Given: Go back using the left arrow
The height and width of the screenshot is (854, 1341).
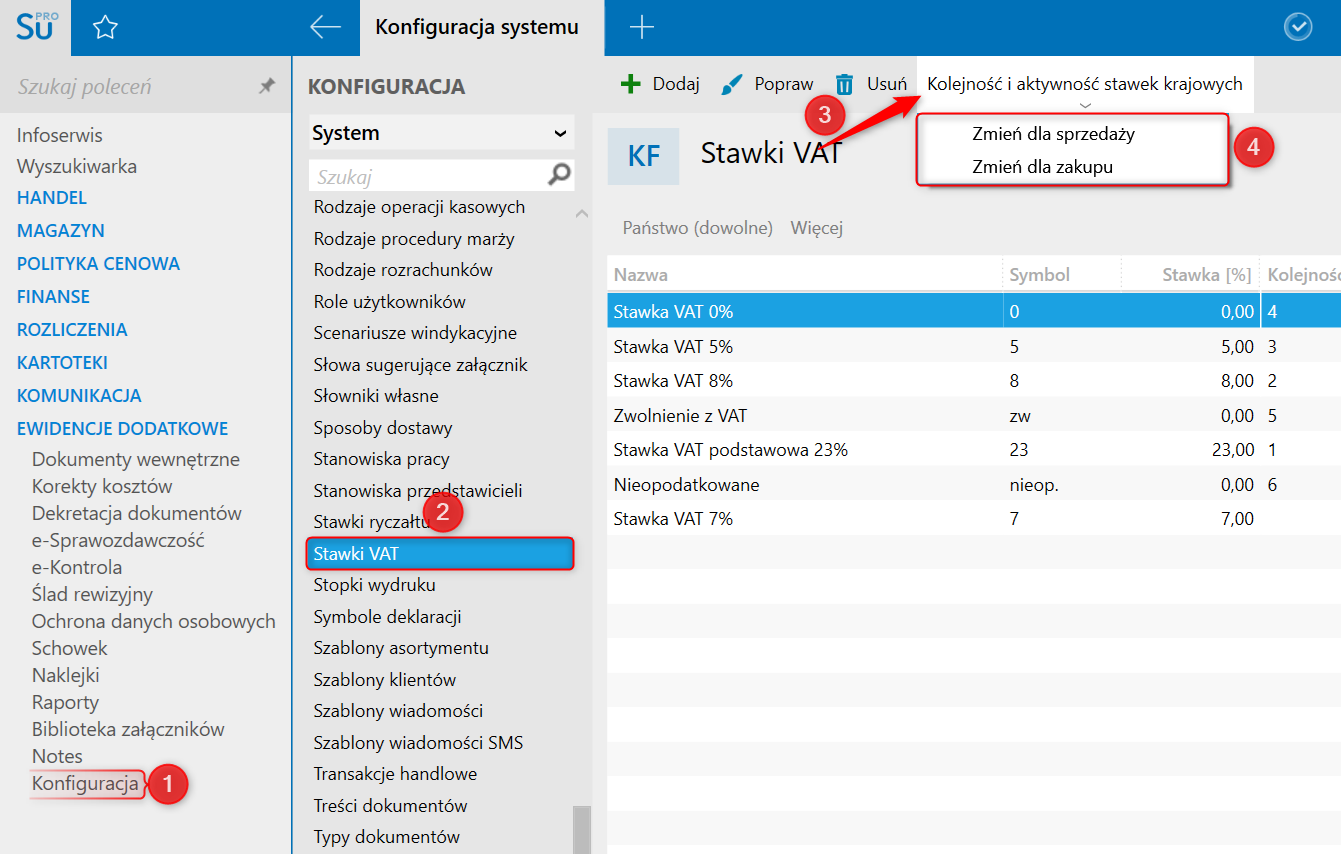Looking at the screenshot, I should pyautogui.click(x=326, y=27).
